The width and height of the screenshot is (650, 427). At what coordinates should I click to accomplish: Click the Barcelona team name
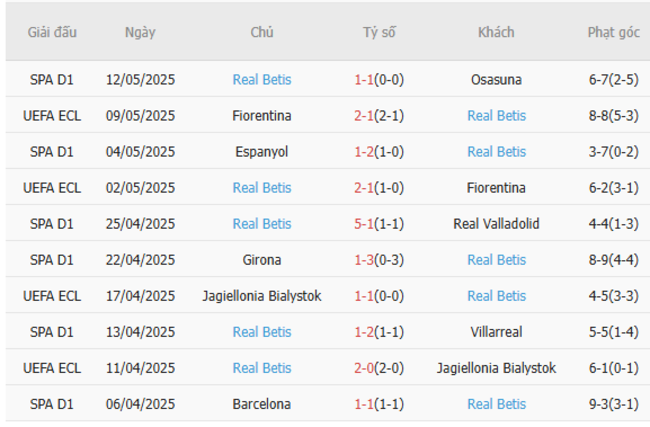[262, 404]
